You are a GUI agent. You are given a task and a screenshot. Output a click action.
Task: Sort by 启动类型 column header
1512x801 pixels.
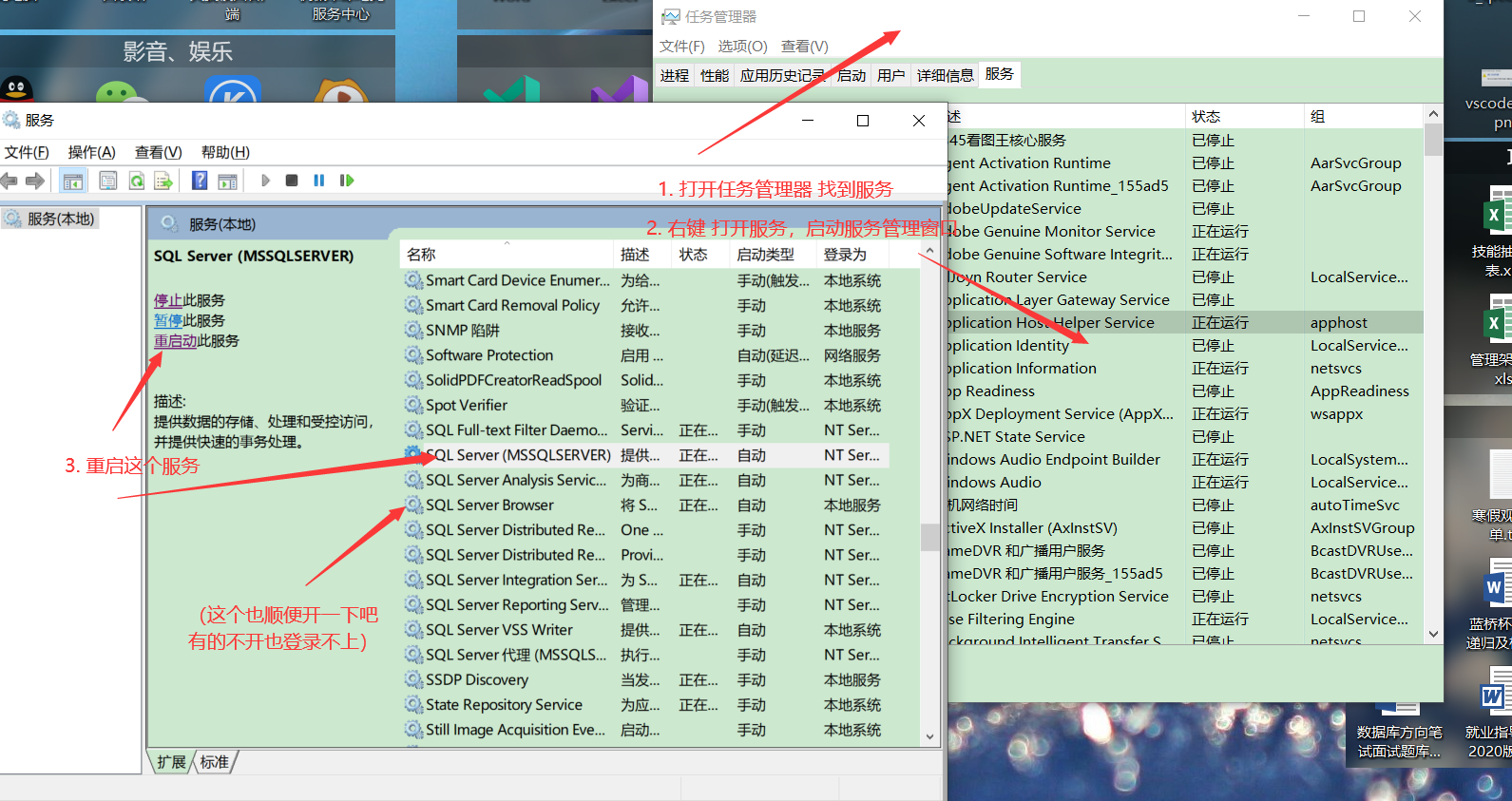click(772, 255)
